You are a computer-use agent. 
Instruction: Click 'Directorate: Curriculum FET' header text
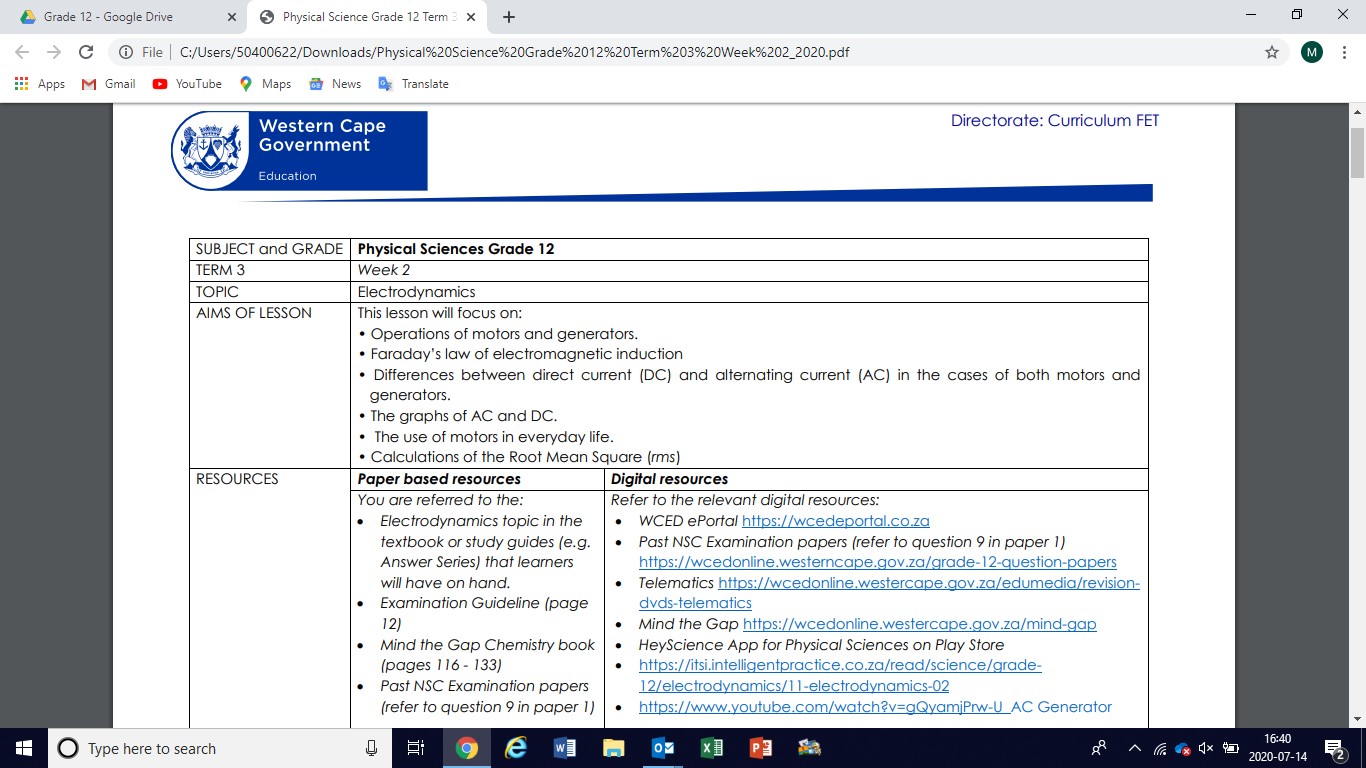1055,121
